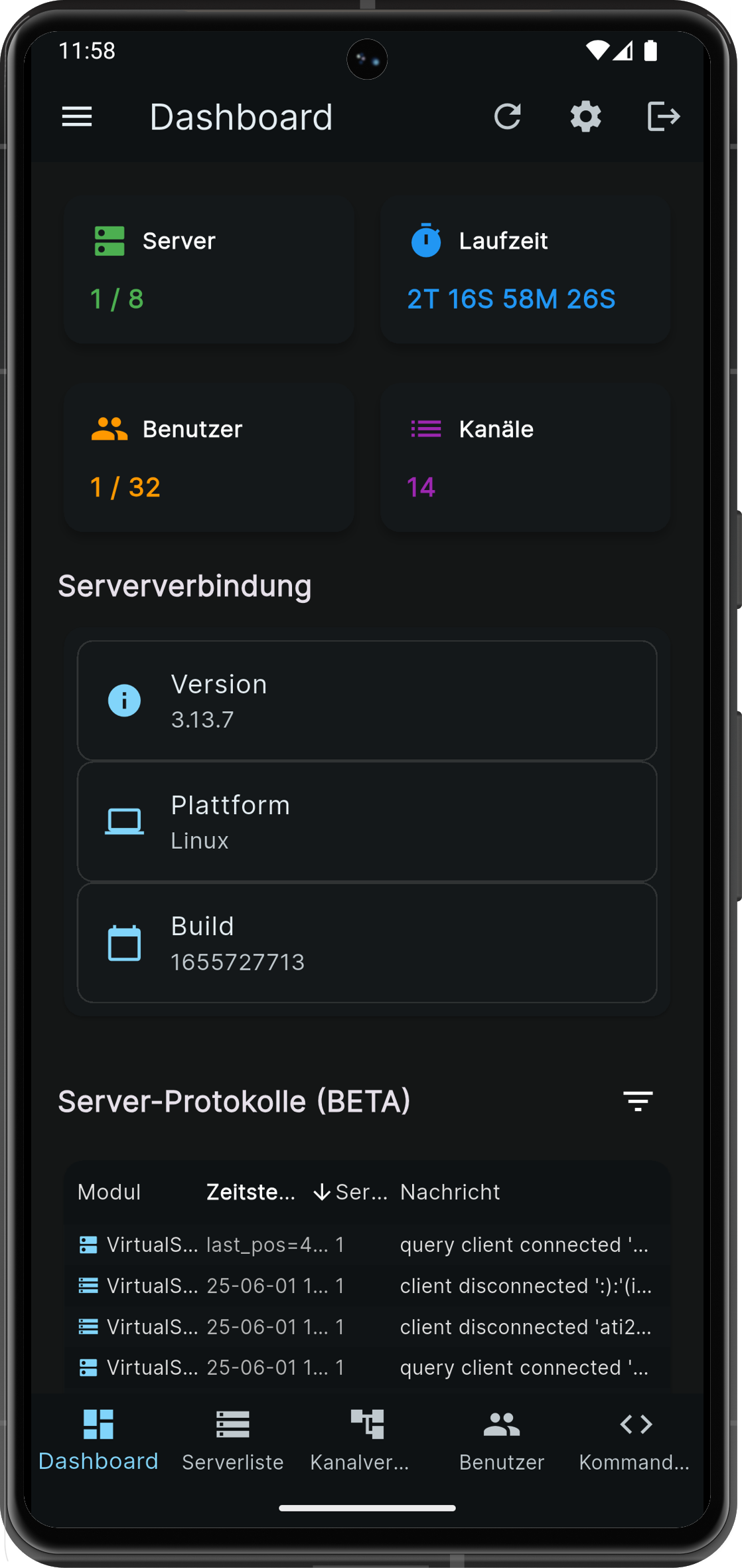Click the orange Benutzer users icon
The image size is (742, 1568).
pos(108,428)
